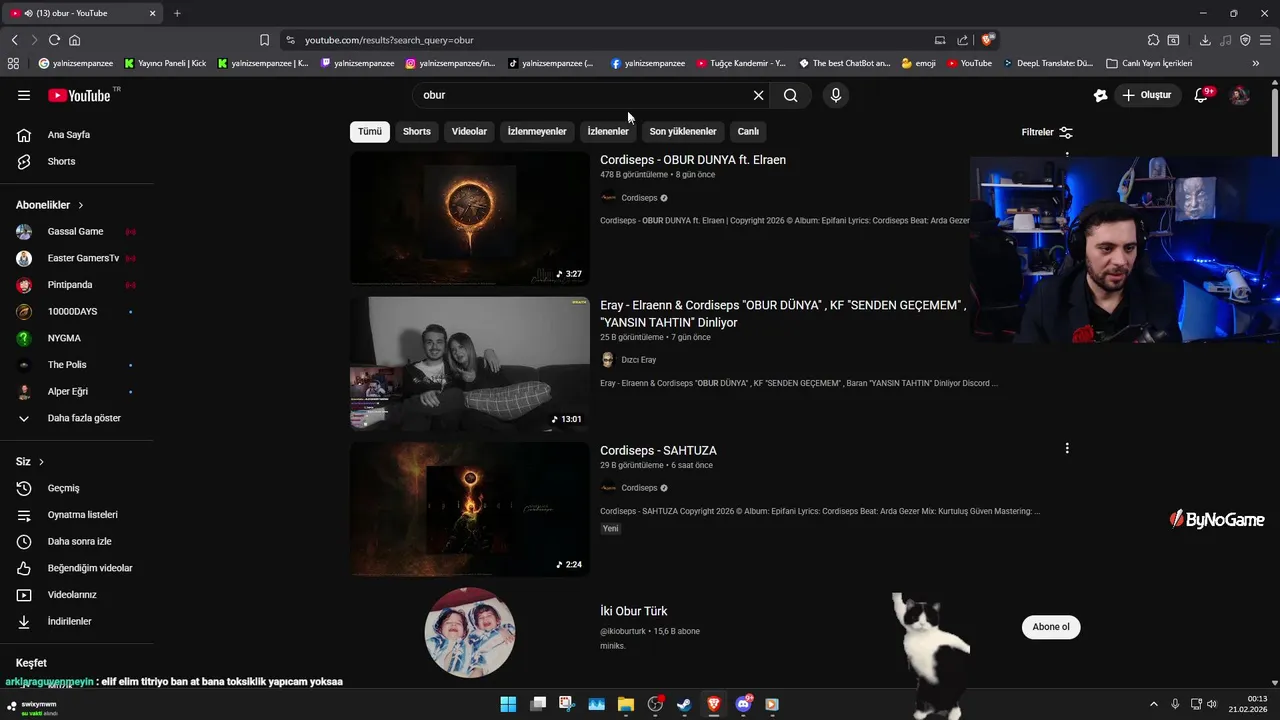This screenshot has width=1280, height=720.
Task: Open the Oluştur create button
Action: pyautogui.click(x=1146, y=95)
